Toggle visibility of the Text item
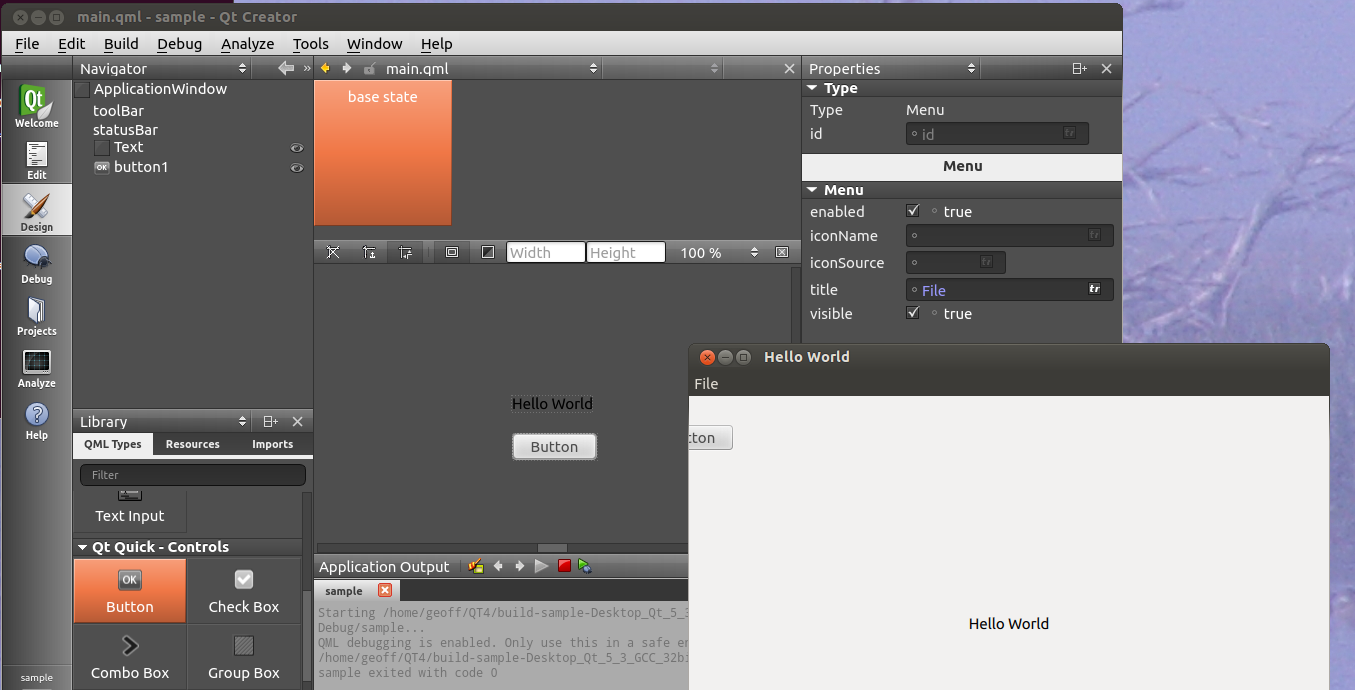 296,148
